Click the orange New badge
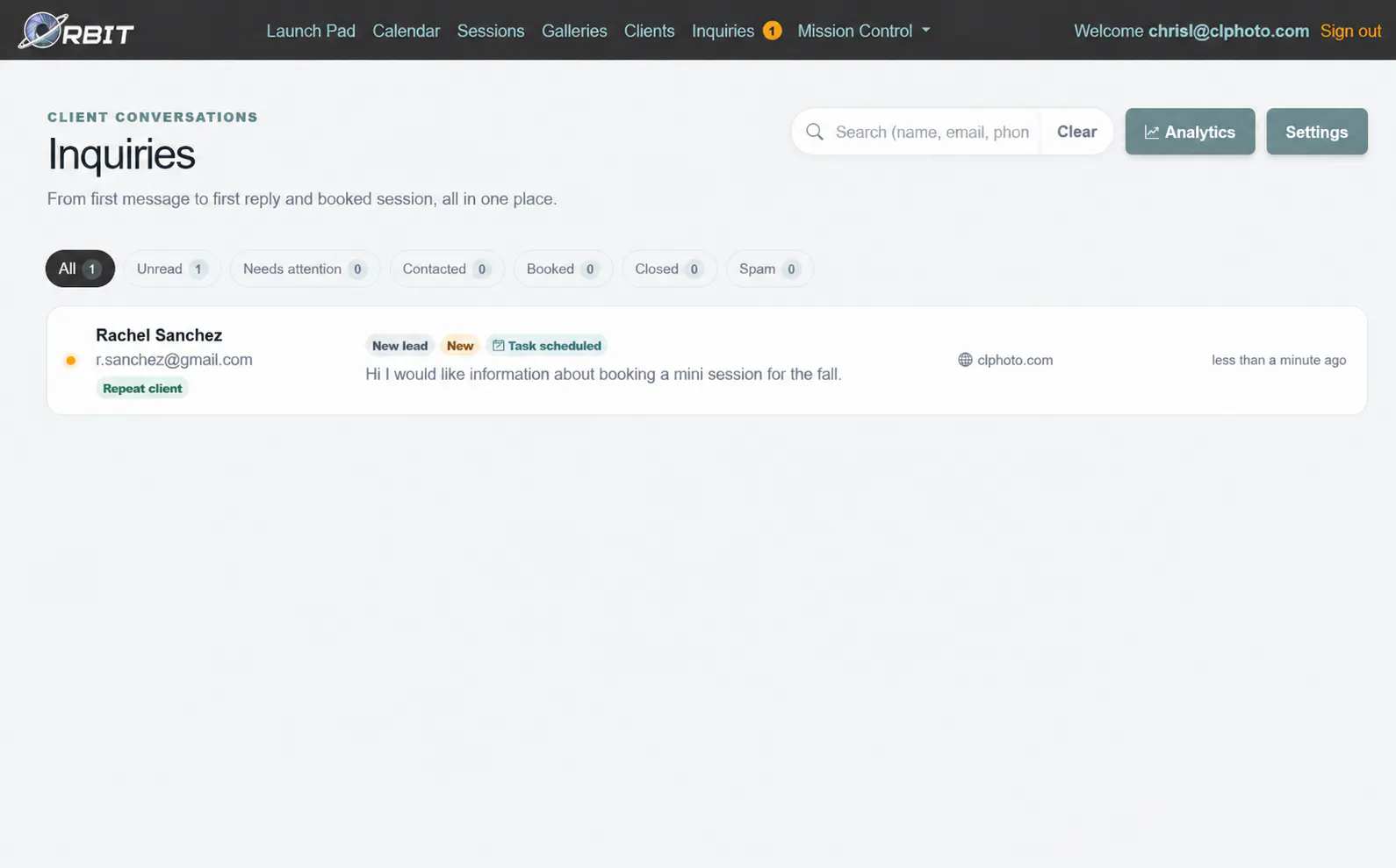 460,346
